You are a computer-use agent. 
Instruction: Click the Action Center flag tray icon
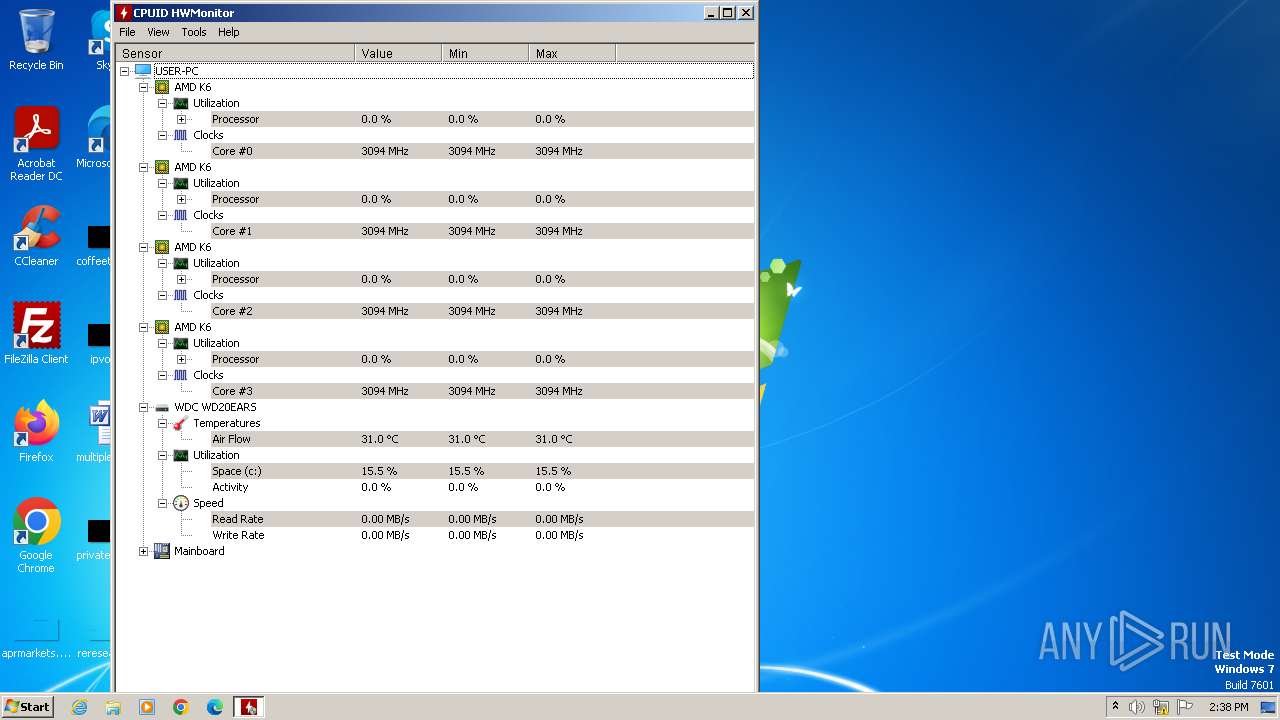[1185, 707]
